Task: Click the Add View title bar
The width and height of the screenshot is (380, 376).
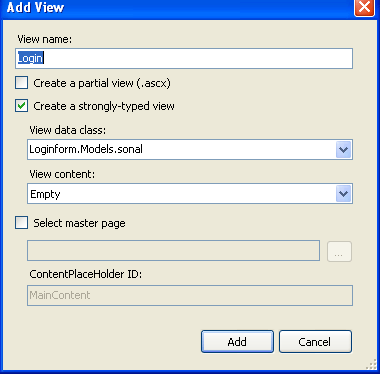Action: (x=177, y=7)
